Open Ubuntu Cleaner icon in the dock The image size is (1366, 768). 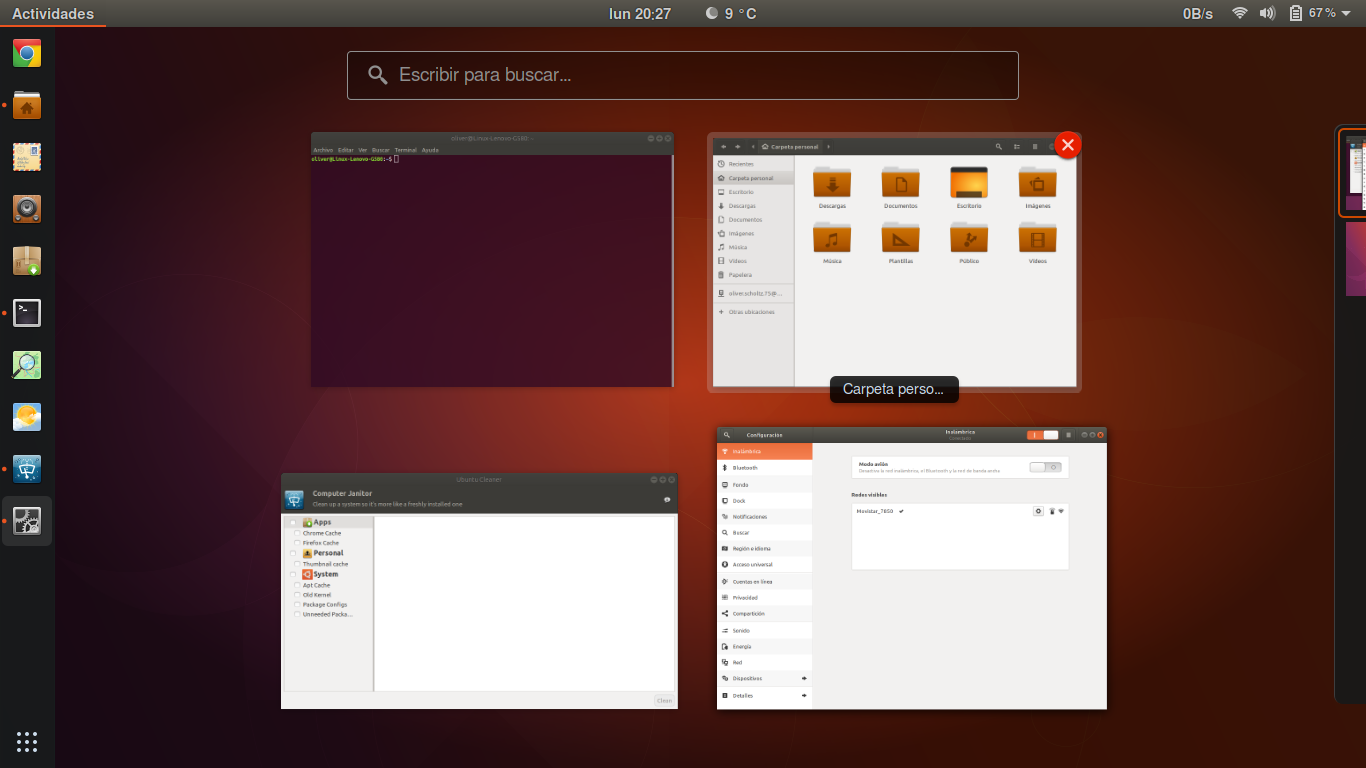coord(27,469)
